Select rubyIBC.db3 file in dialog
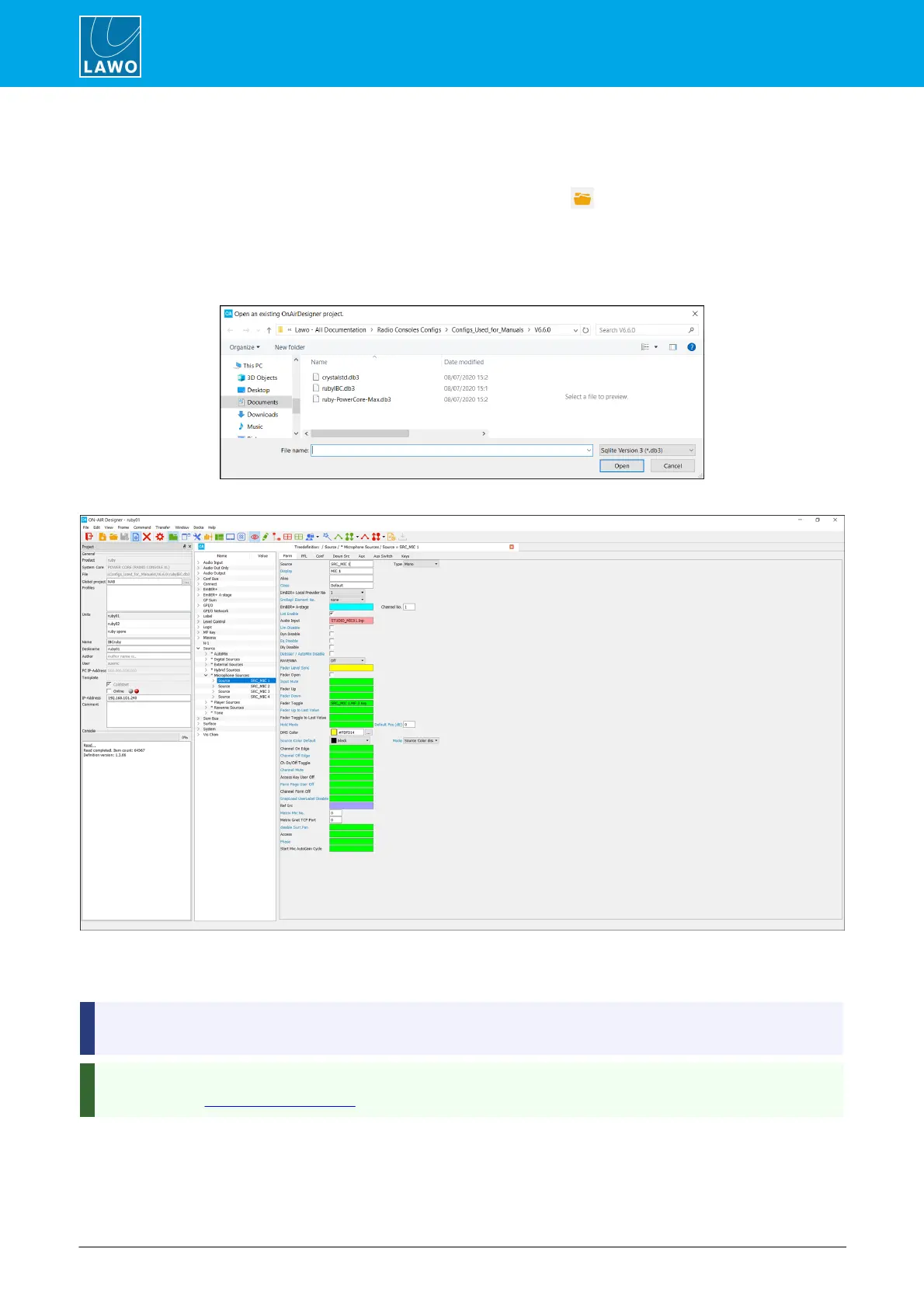 [339, 388]
